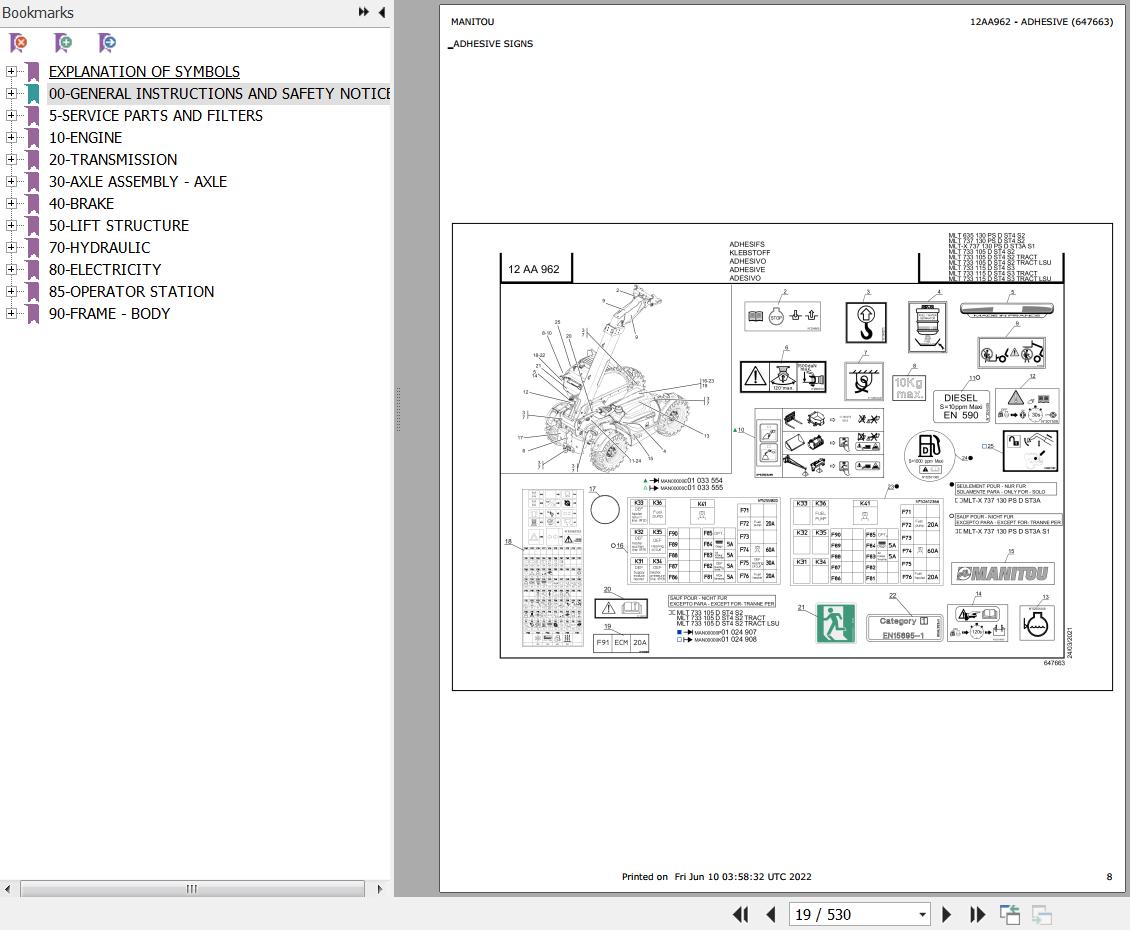Go to the next page
This screenshot has width=1130, height=930.
[947, 915]
